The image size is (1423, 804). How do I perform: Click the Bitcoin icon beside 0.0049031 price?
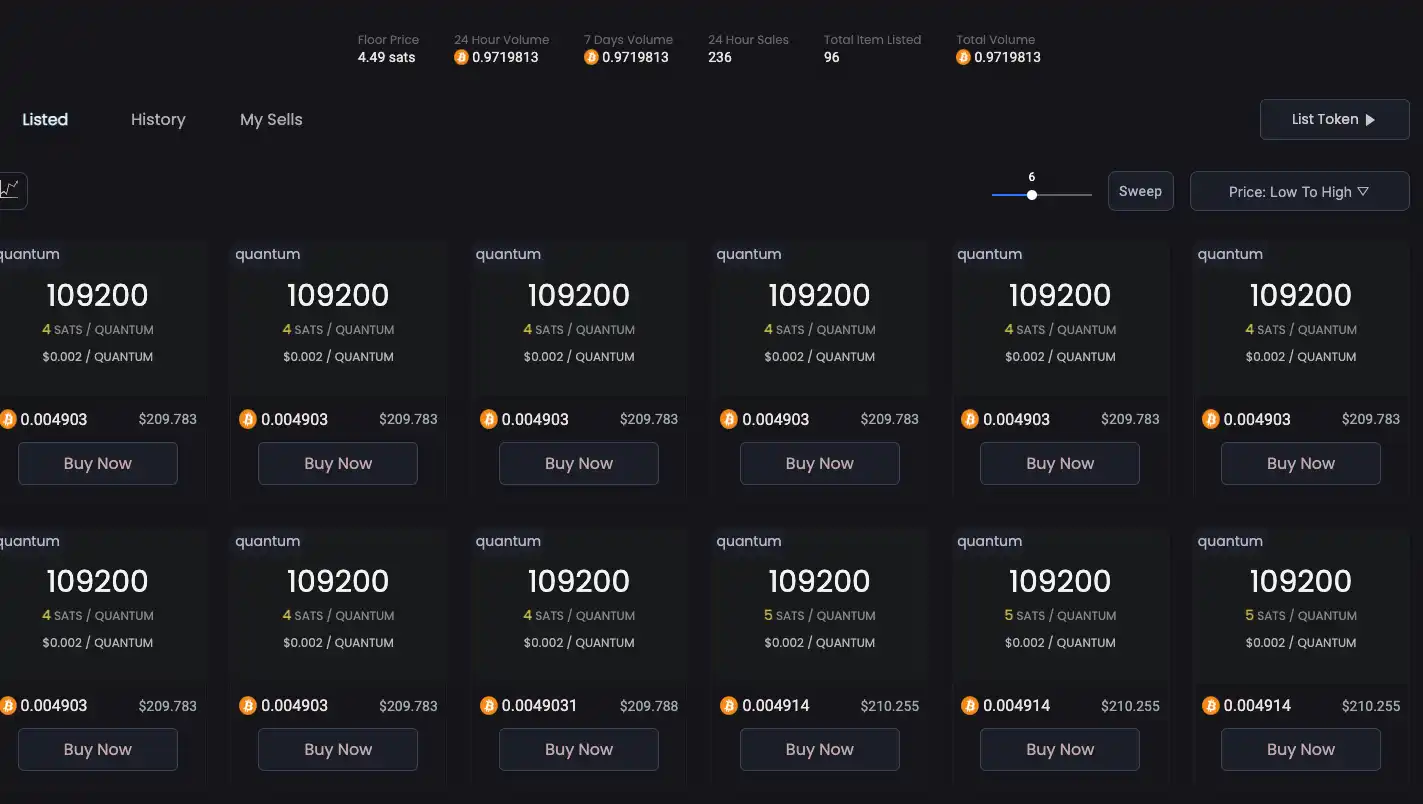tap(489, 706)
